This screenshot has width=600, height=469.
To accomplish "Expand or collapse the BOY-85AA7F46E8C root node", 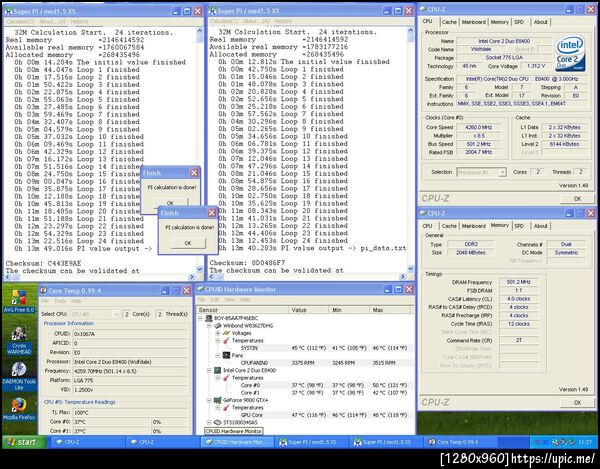I will 200,318.
